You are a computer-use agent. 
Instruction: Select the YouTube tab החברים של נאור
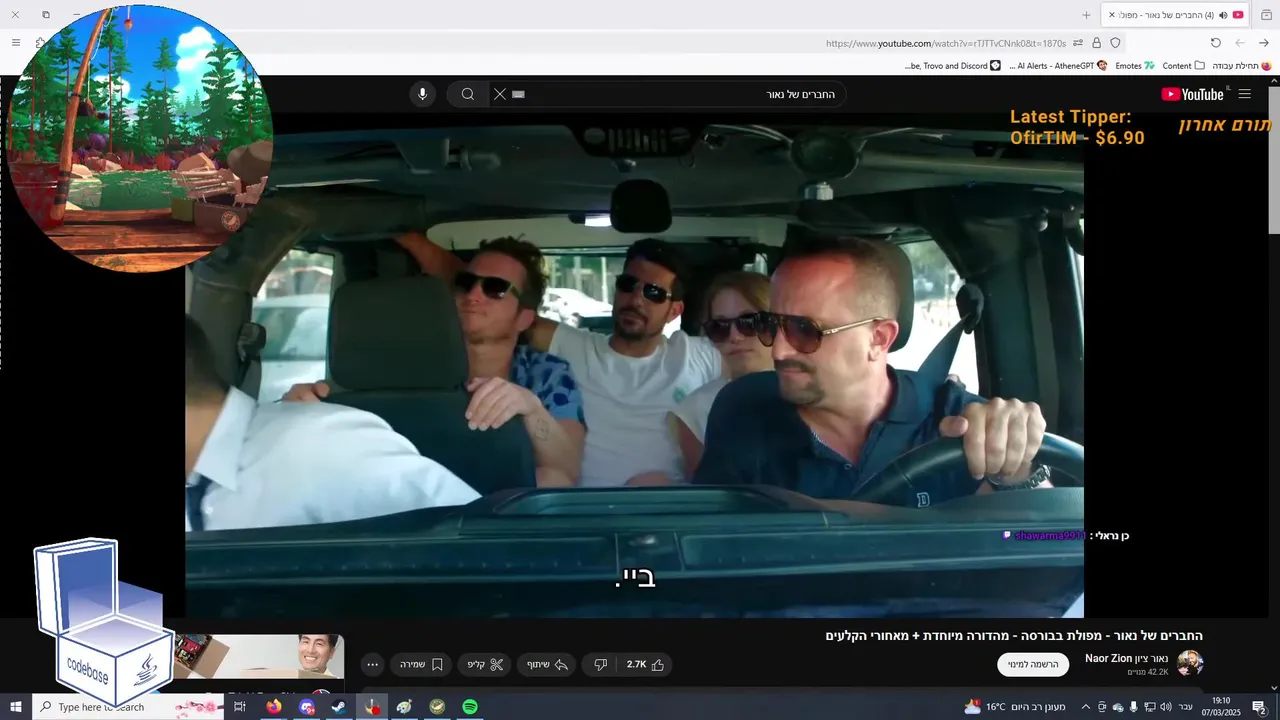pyautogui.click(x=1175, y=15)
